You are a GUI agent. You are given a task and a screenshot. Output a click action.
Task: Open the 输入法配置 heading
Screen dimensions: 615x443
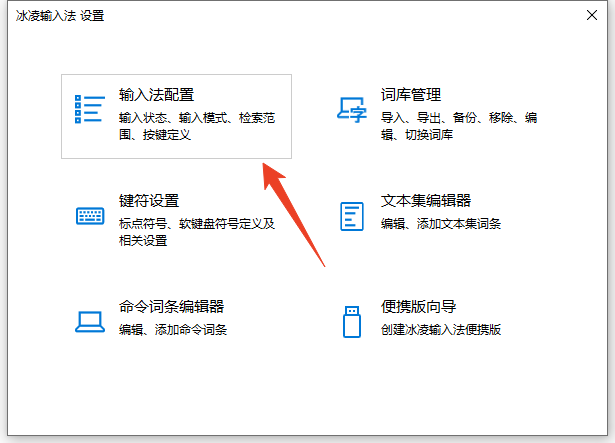coord(156,95)
